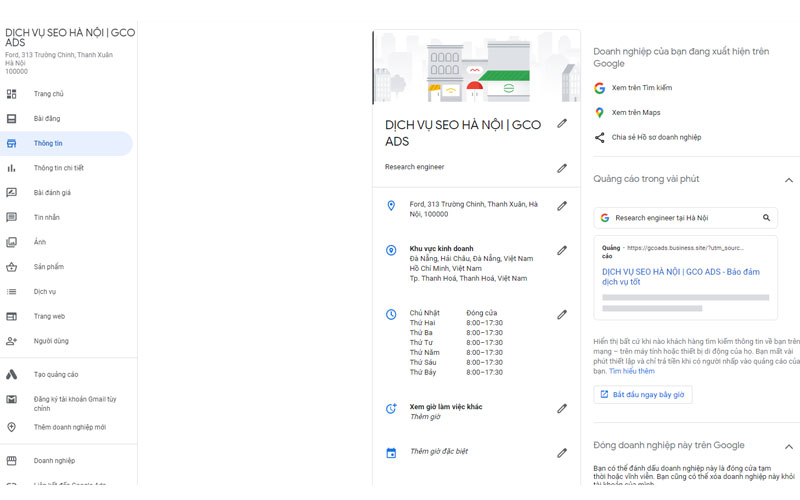Go to Bài đánh giá reviews menu
Viewport: 800px width, 500px height.
pyautogui.click(x=52, y=193)
